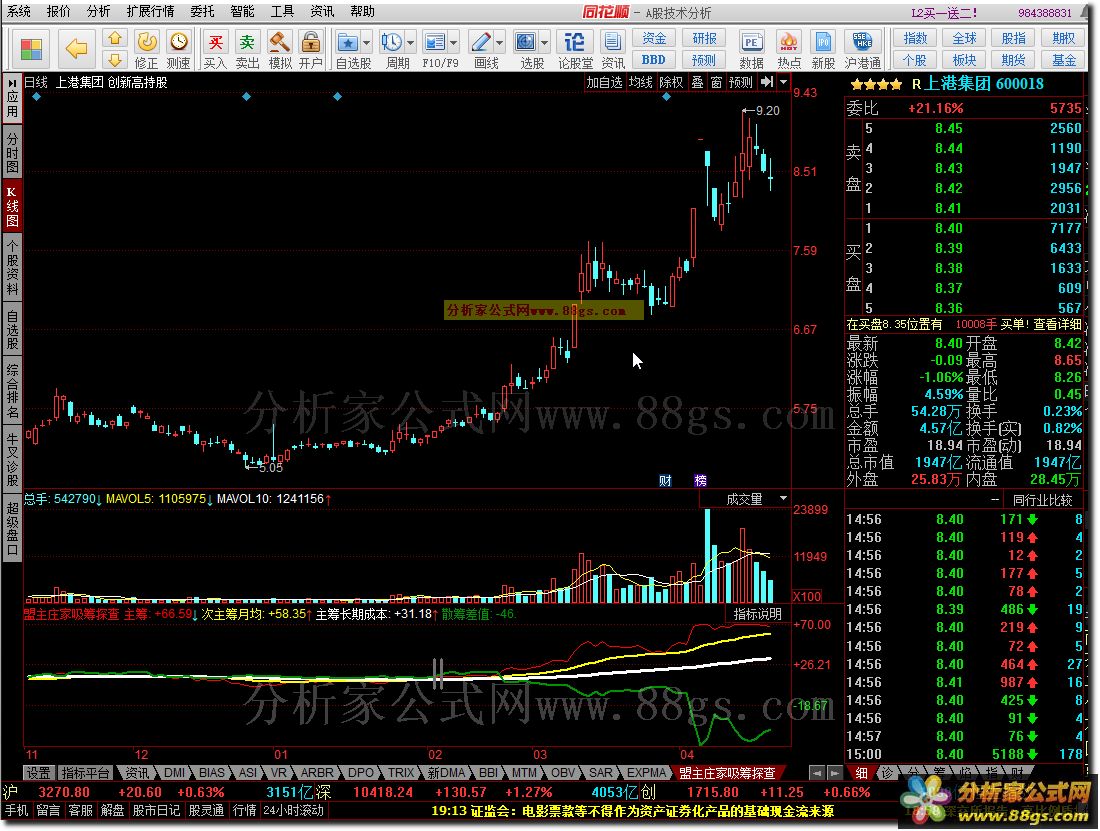
Task: Click the up arrow page icon
Action: point(115,39)
